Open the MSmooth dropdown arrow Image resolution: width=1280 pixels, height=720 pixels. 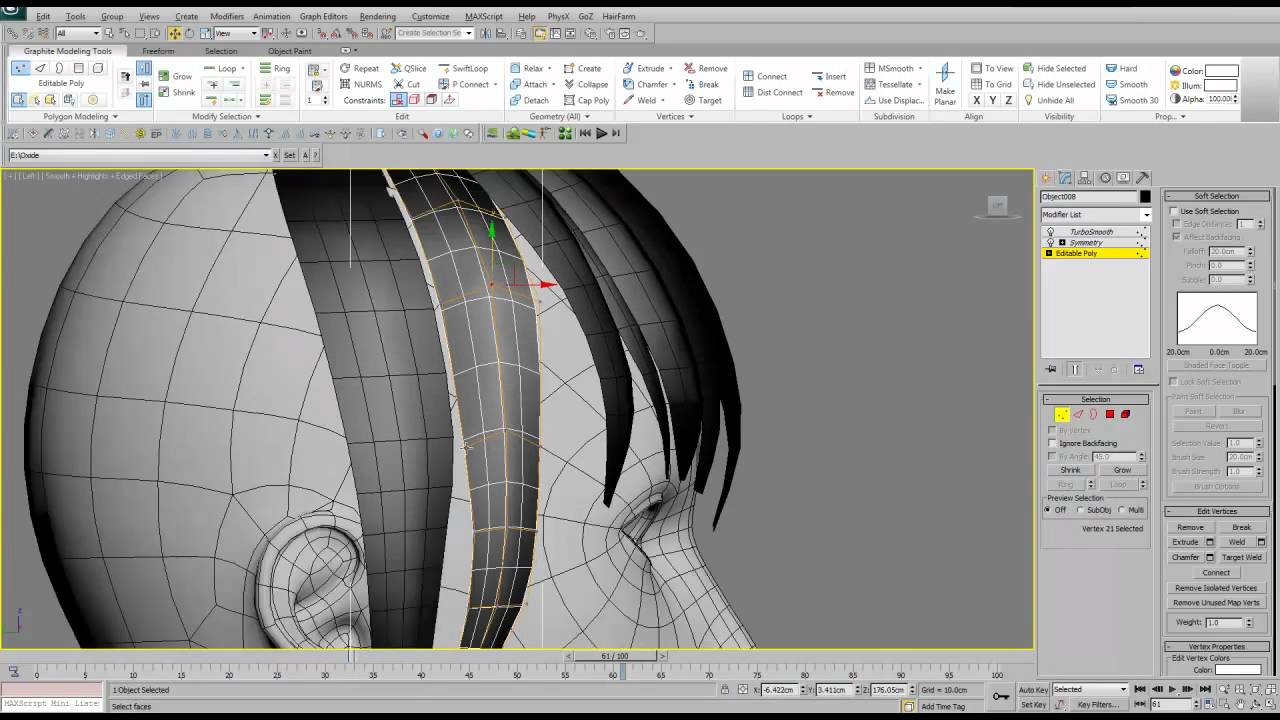(920, 68)
